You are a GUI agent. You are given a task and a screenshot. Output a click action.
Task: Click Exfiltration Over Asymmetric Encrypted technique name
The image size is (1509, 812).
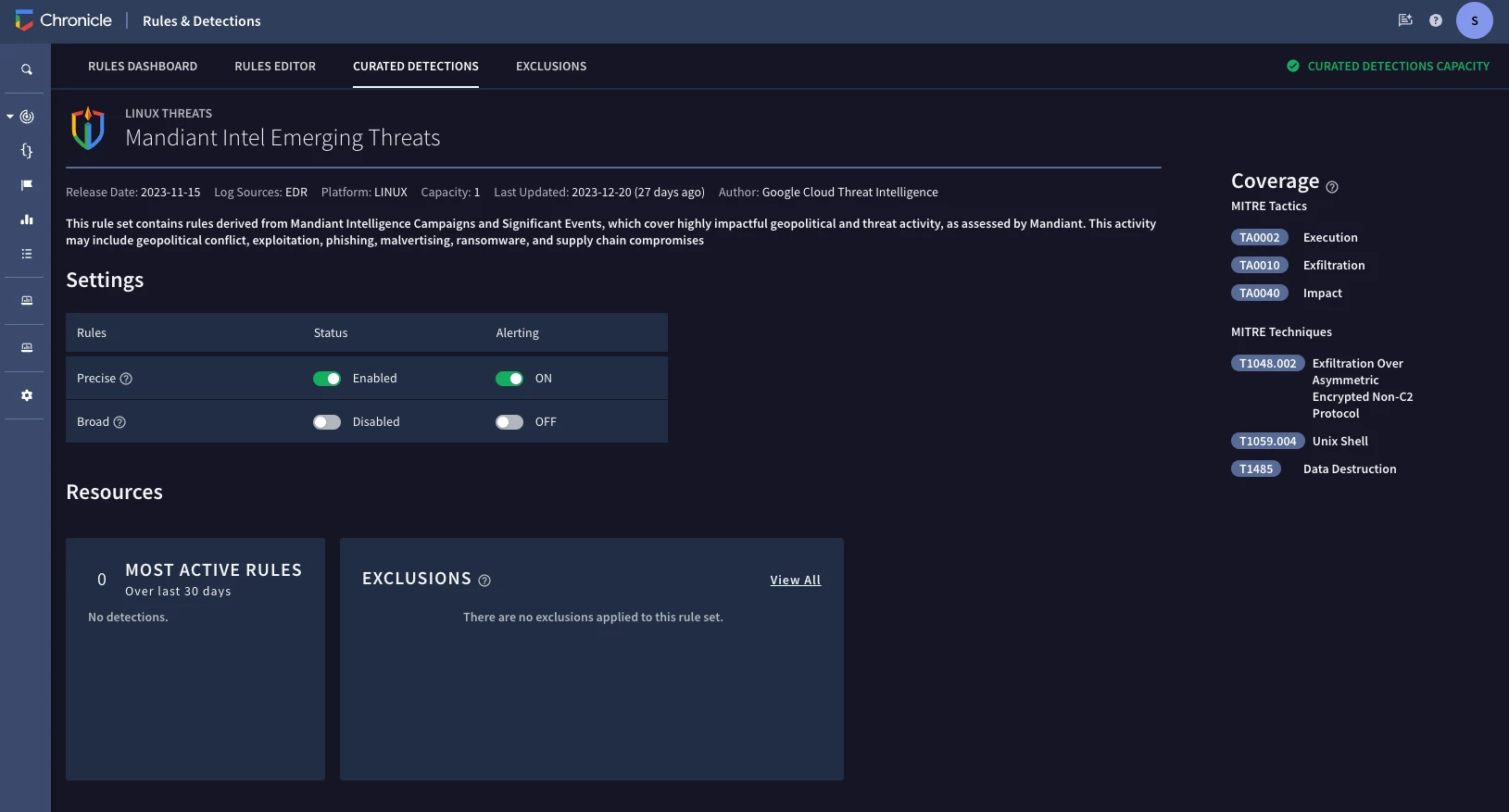pos(1363,389)
